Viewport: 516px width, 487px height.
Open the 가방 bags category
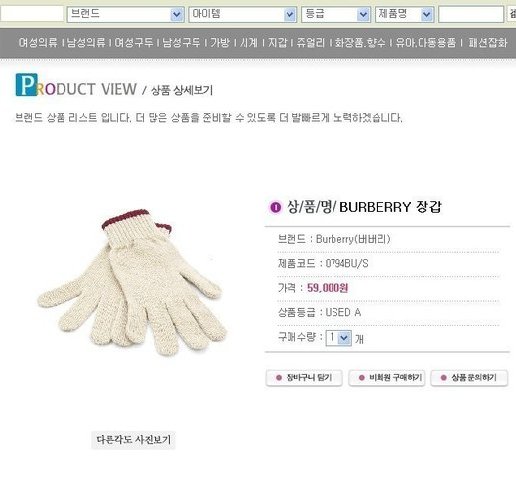click(x=220, y=43)
